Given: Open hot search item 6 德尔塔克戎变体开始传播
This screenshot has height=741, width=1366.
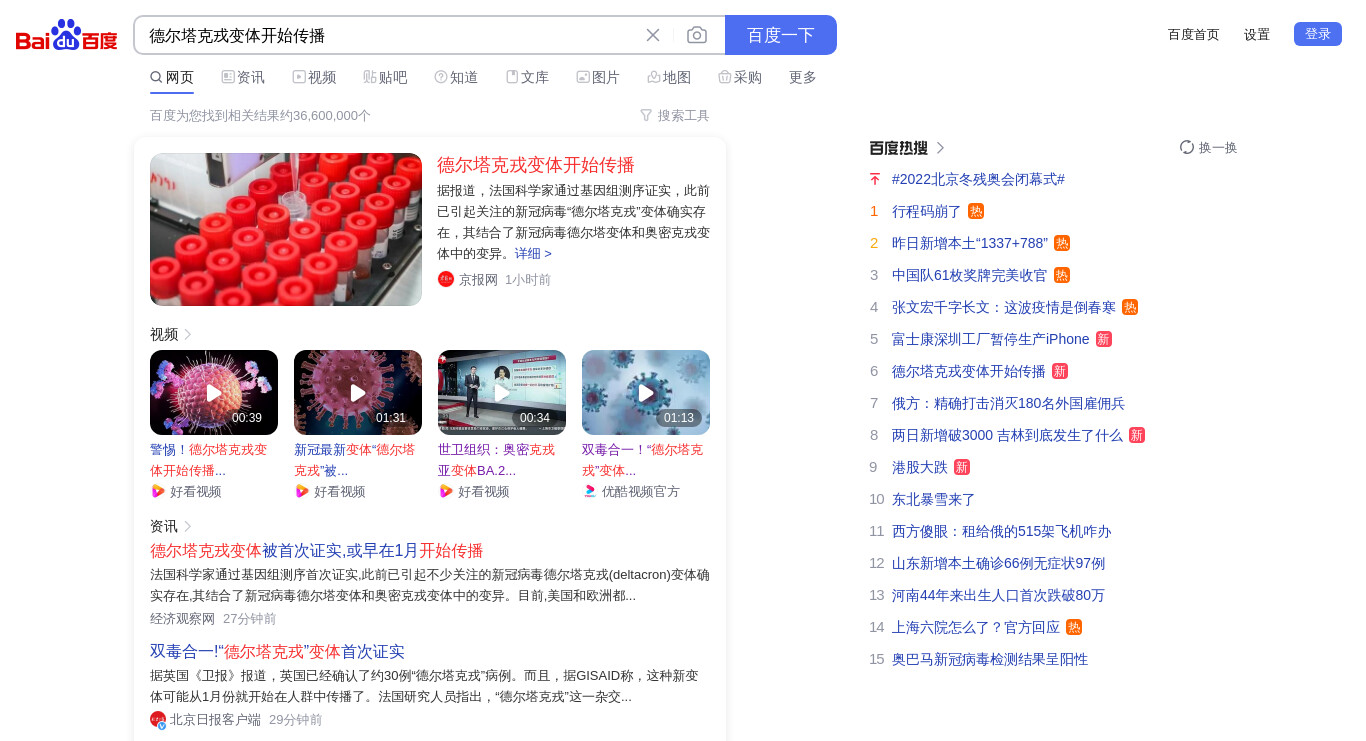Looking at the screenshot, I should tap(969, 371).
